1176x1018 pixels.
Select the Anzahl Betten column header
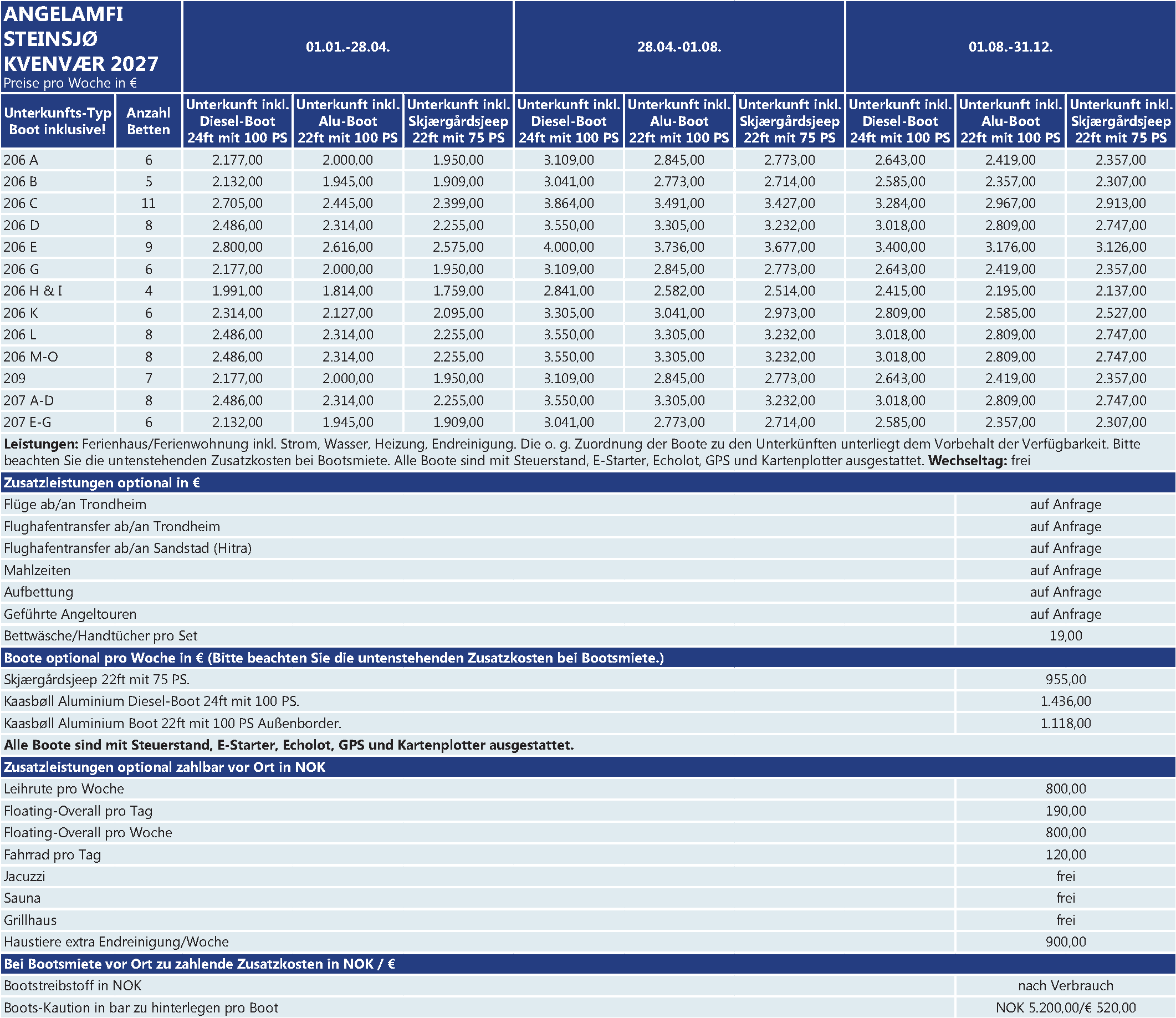(x=148, y=121)
